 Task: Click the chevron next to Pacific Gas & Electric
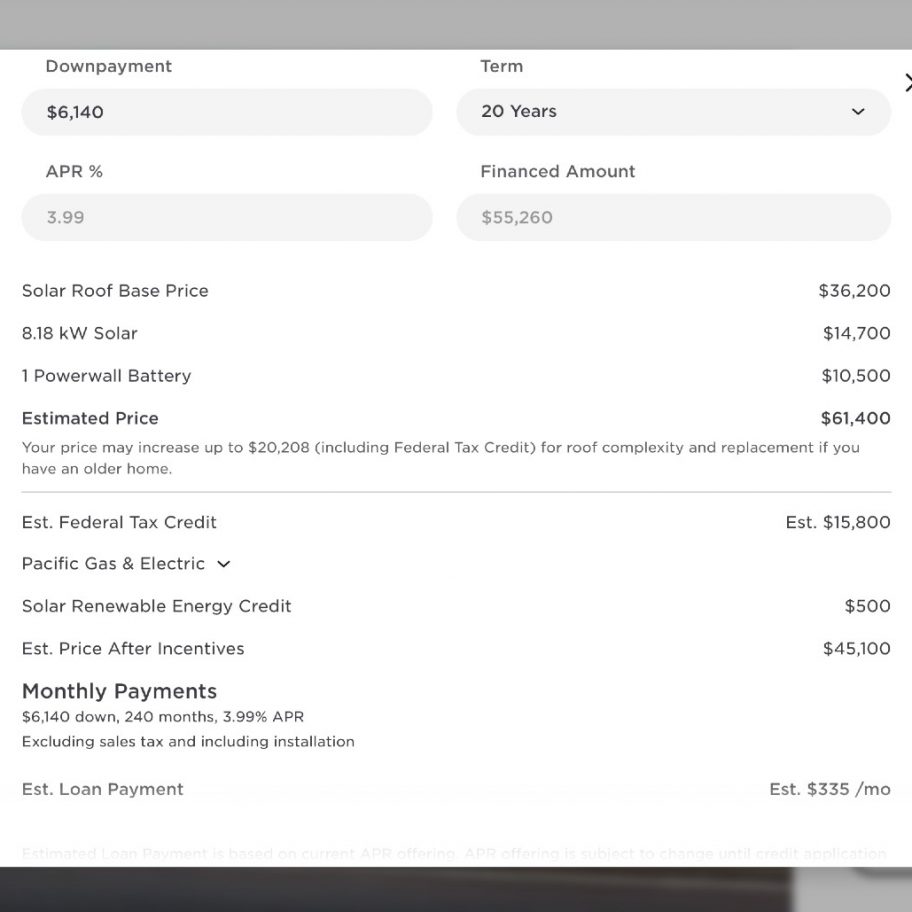tap(223, 564)
